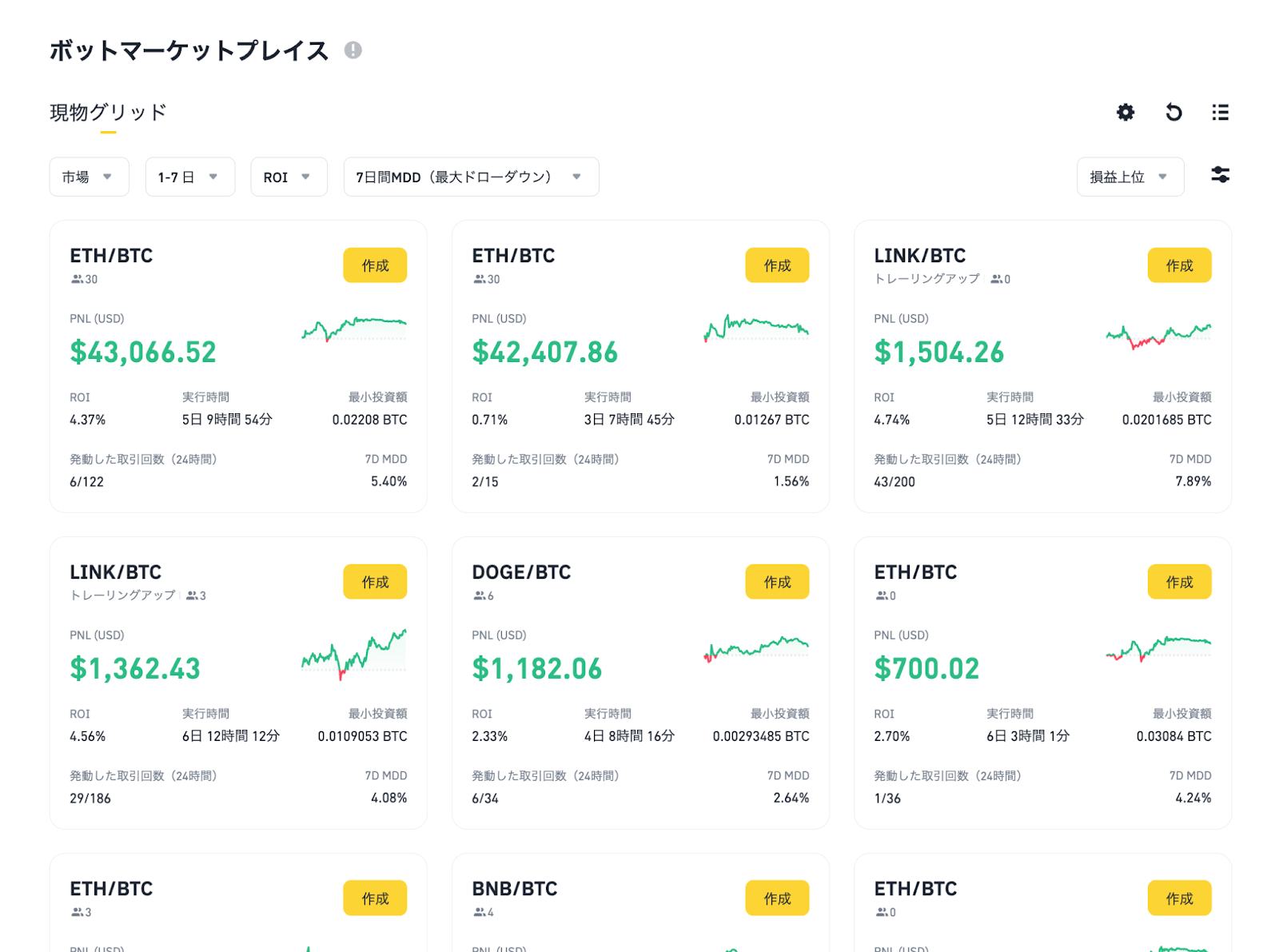Click the DOGE/BTC pair title
The height and width of the screenshot is (952, 1279).
521,572
